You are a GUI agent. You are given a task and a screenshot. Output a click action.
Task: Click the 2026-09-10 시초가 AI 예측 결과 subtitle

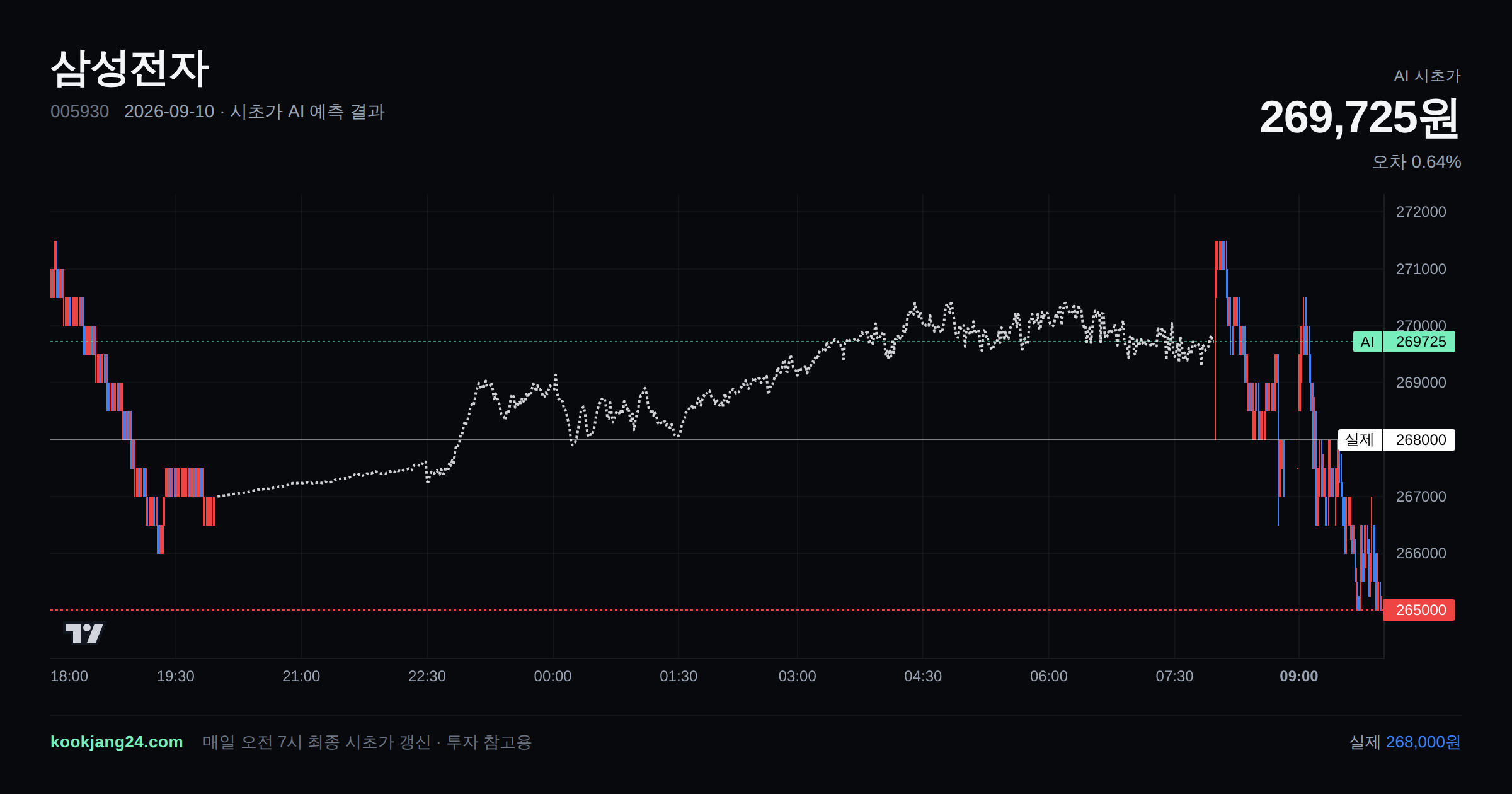coord(255,112)
